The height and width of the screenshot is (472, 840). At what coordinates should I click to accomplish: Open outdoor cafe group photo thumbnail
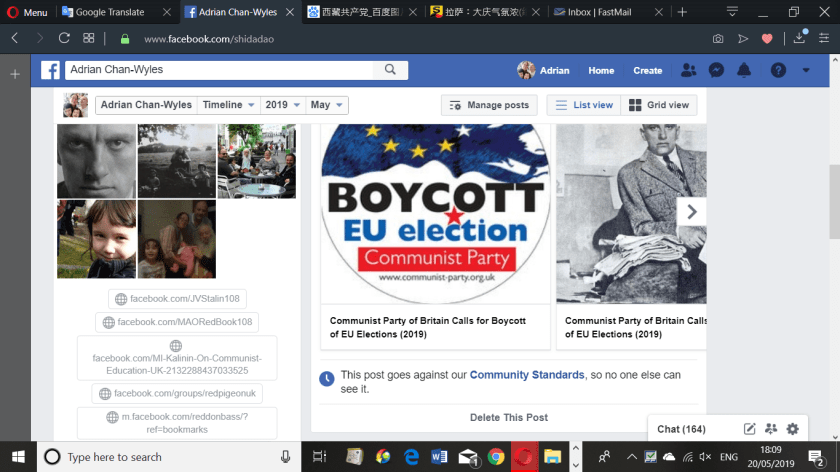pyautogui.click(x=257, y=161)
